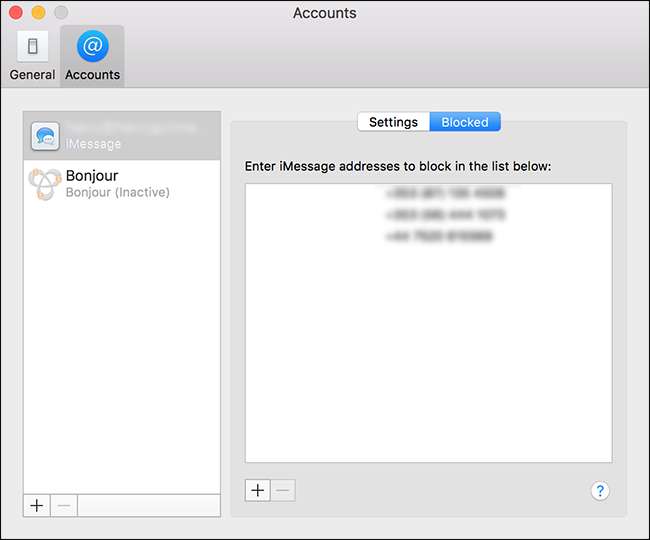The width and height of the screenshot is (650, 540).
Task: Select the Accounts @ toolbar icon
Action: point(92,56)
